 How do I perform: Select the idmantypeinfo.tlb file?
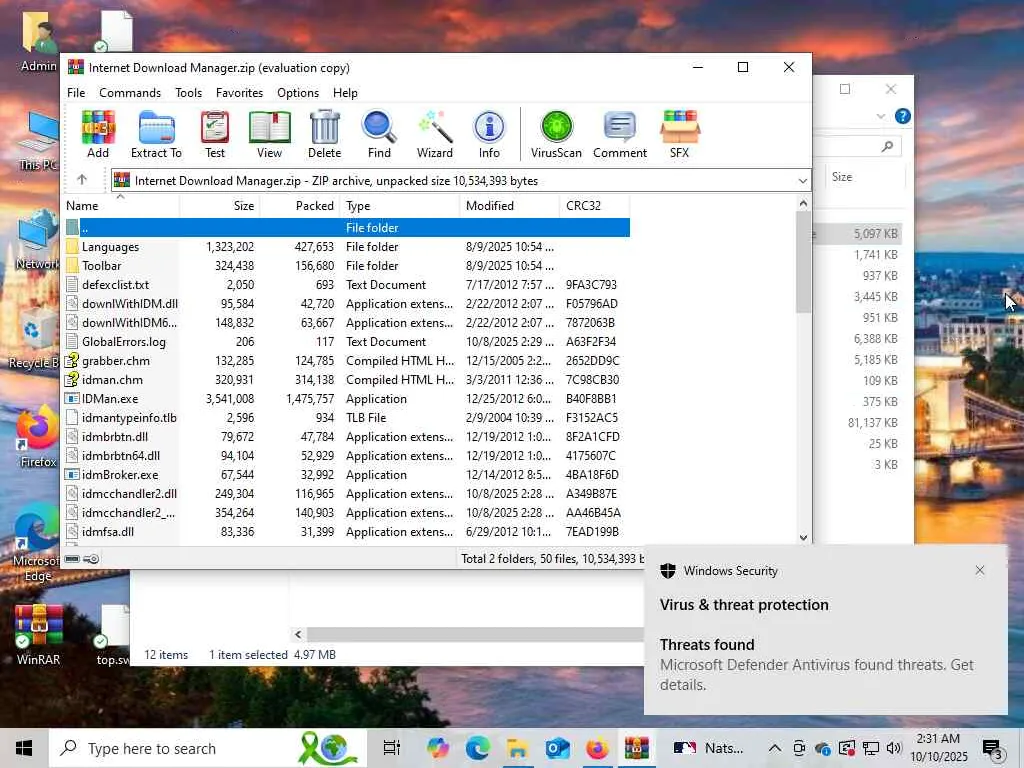(x=129, y=418)
